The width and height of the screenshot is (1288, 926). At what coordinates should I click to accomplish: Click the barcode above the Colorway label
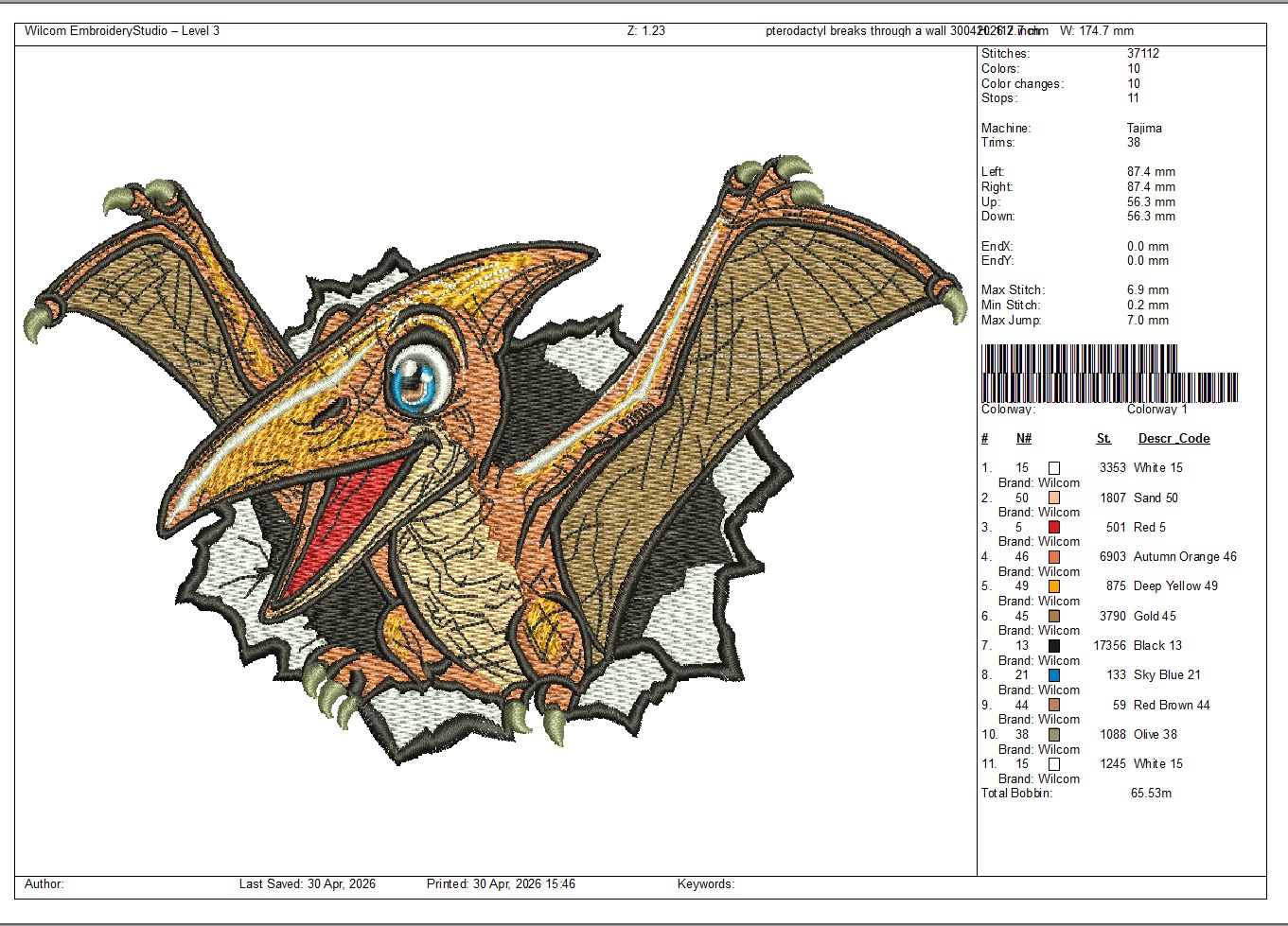1109,375
